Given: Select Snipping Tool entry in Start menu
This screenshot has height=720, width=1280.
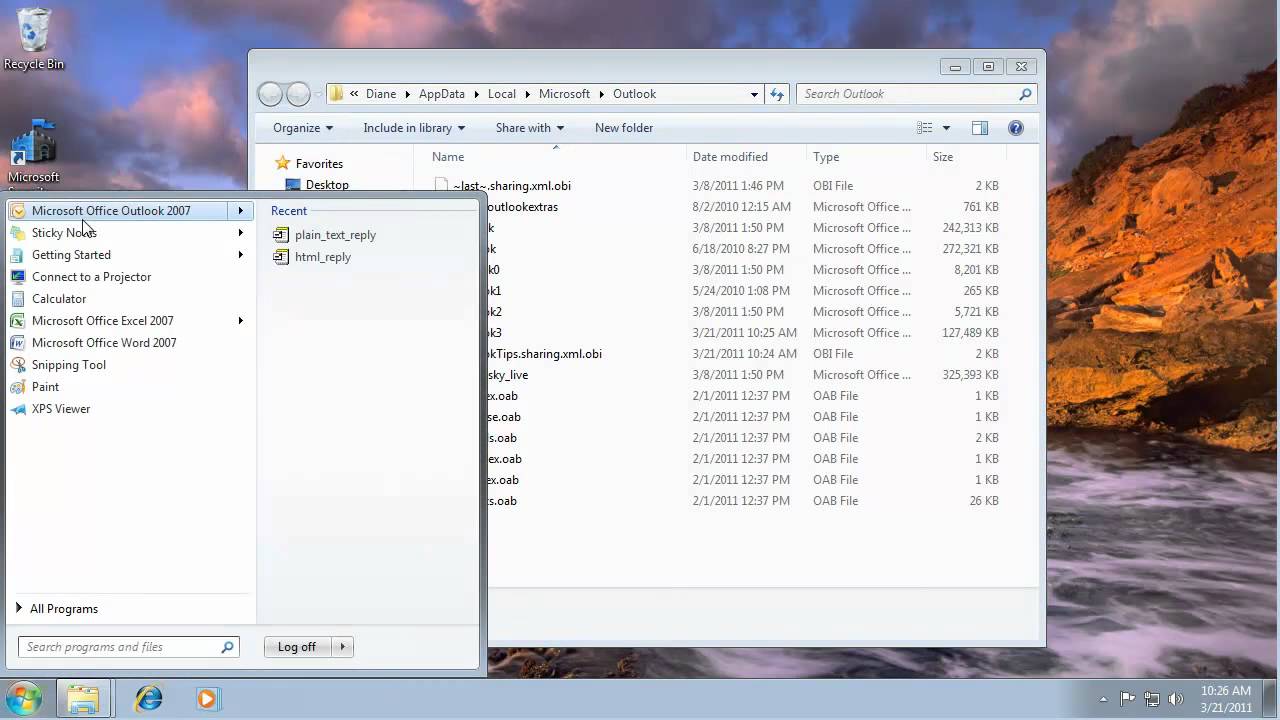Looking at the screenshot, I should point(128,365).
